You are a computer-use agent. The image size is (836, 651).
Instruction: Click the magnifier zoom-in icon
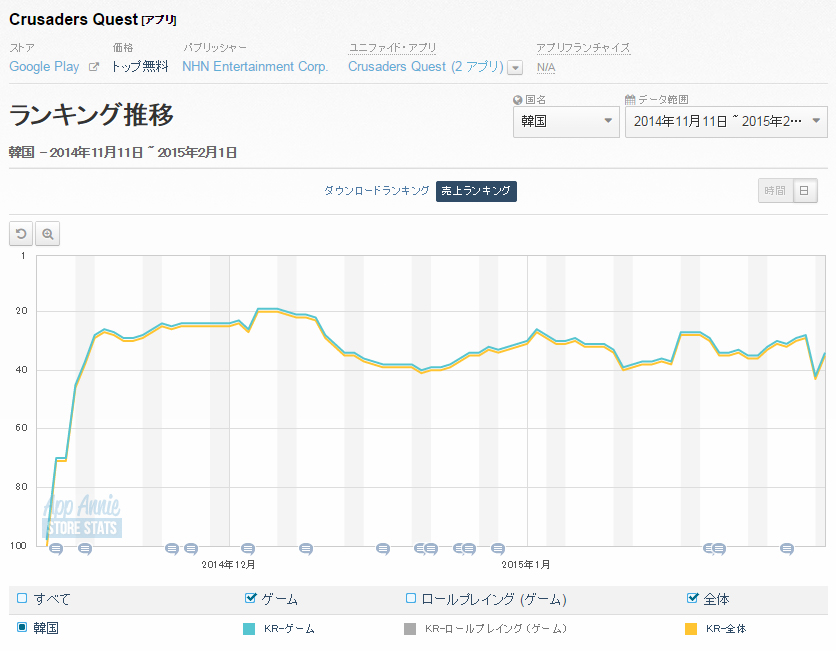click(x=47, y=234)
